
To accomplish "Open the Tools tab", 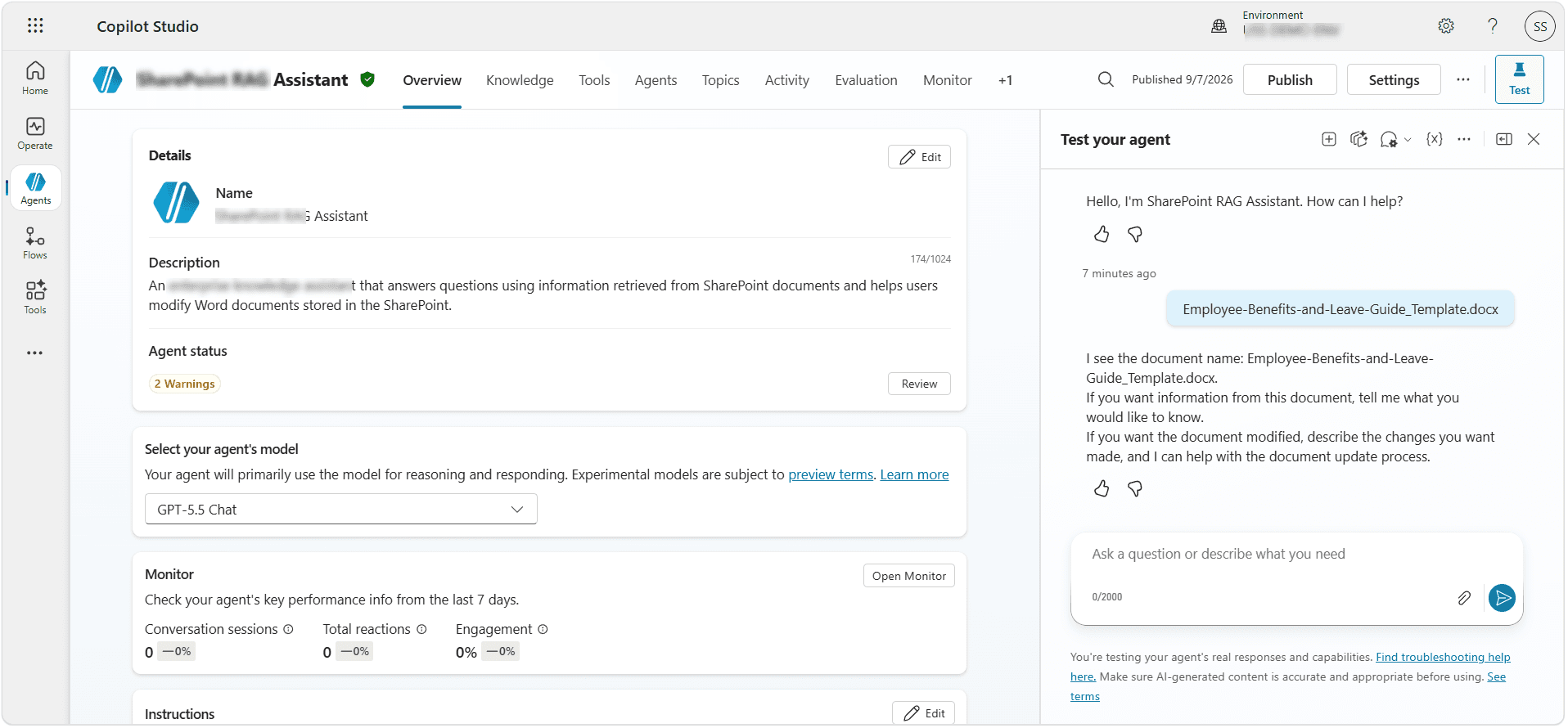I will [594, 80].
